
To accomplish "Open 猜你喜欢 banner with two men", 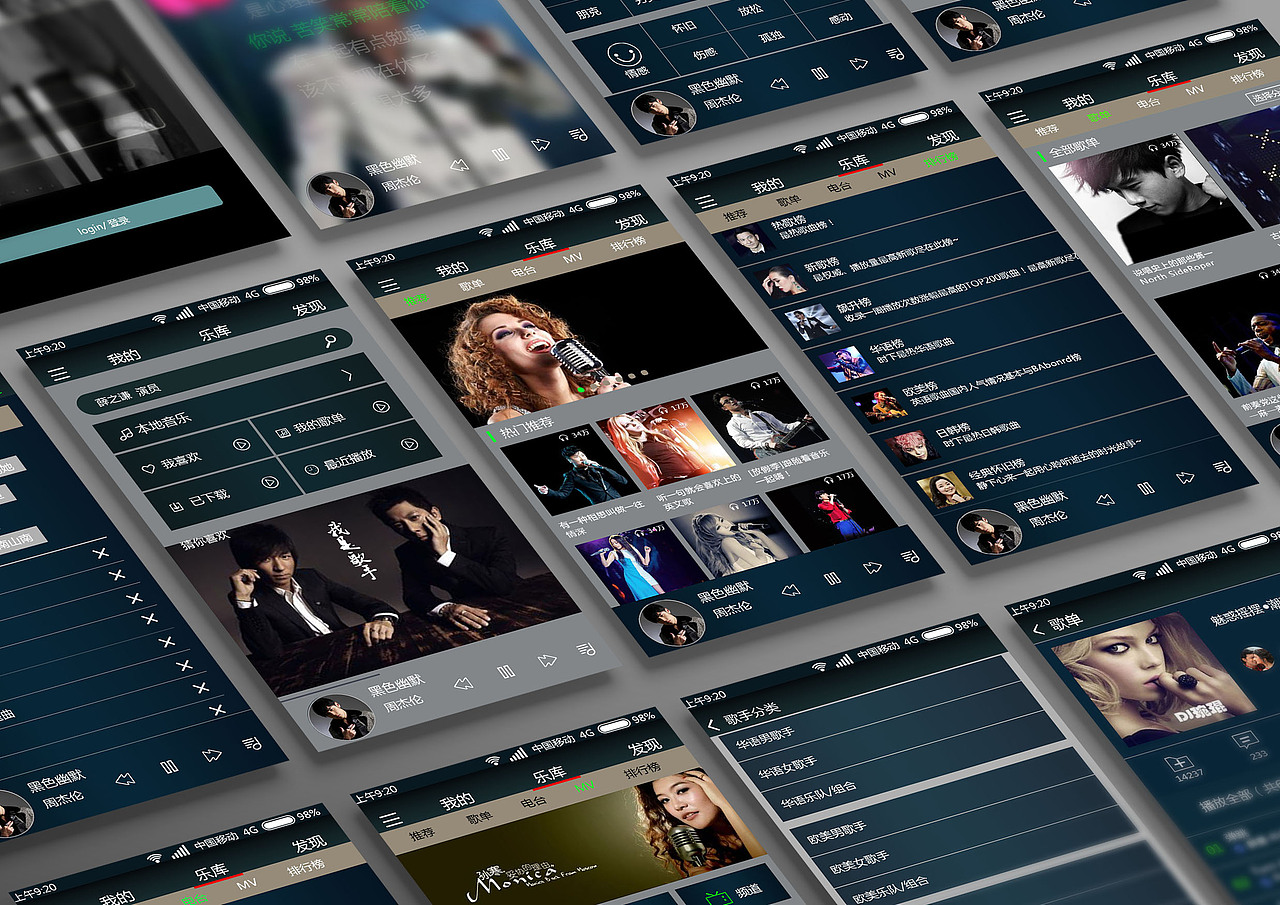I will 372,580.
